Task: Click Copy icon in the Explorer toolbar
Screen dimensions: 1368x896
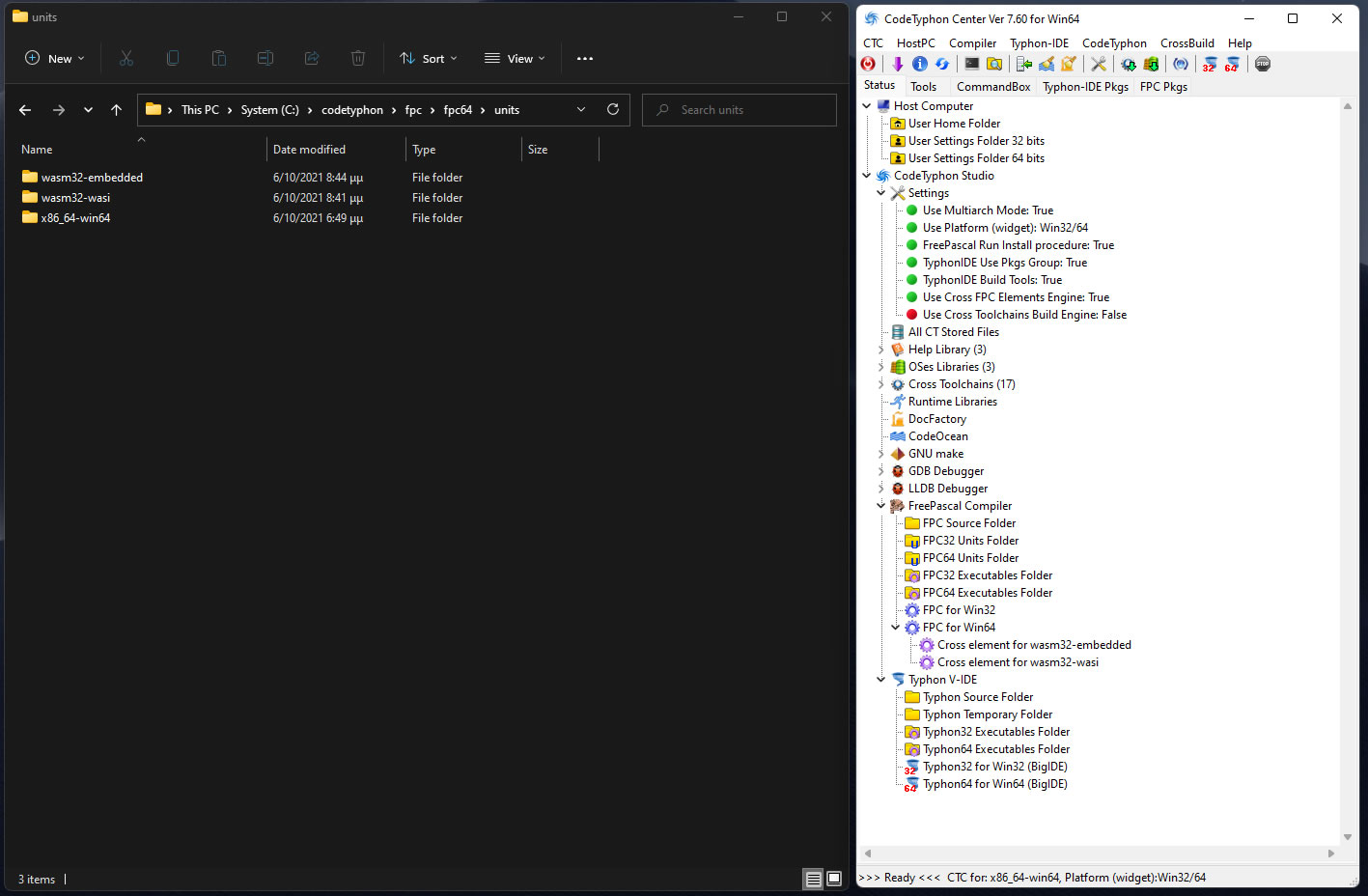Action: [x=173, y=58]
